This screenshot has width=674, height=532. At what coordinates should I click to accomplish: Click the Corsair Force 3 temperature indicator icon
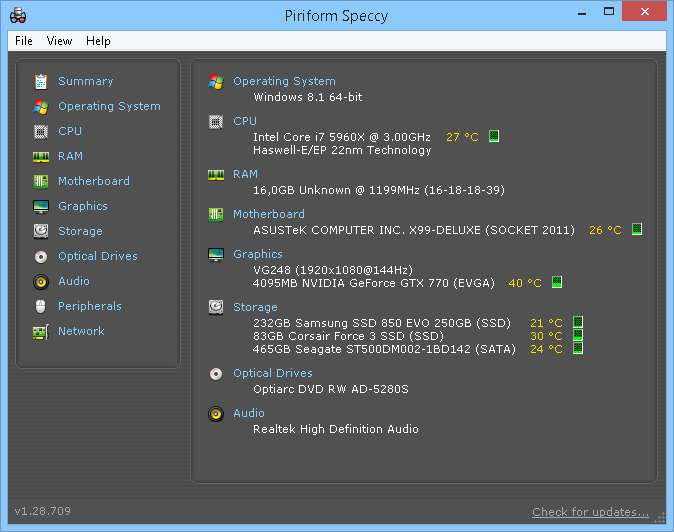578,335
